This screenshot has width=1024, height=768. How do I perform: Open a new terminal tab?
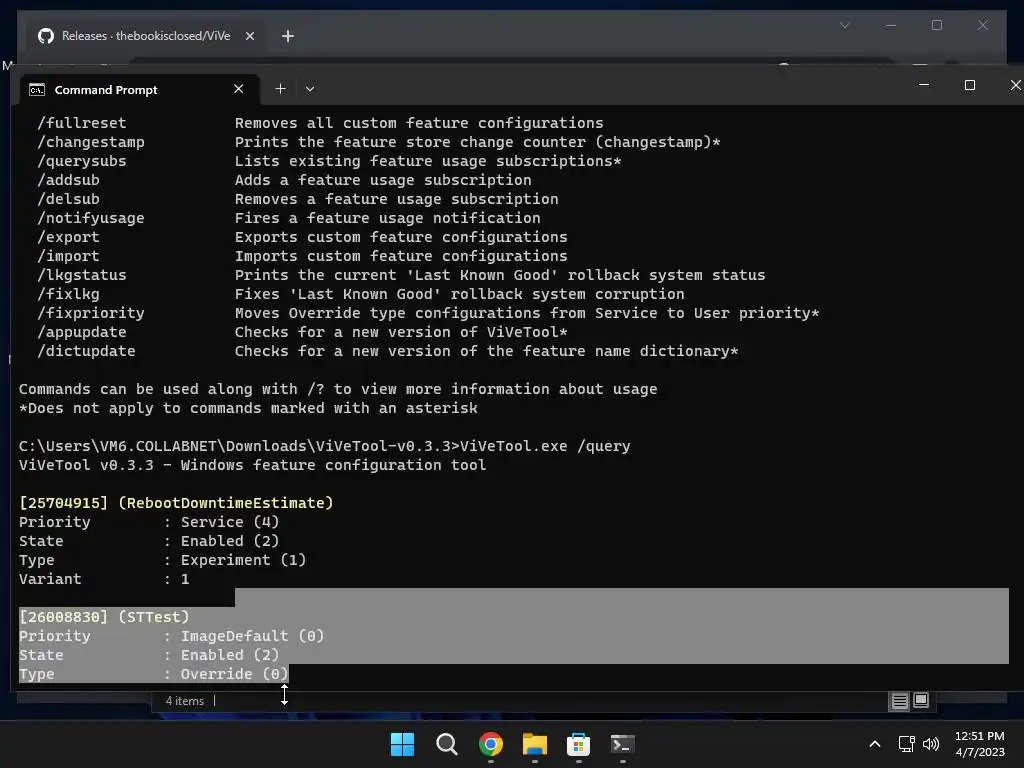click(280, 89)
